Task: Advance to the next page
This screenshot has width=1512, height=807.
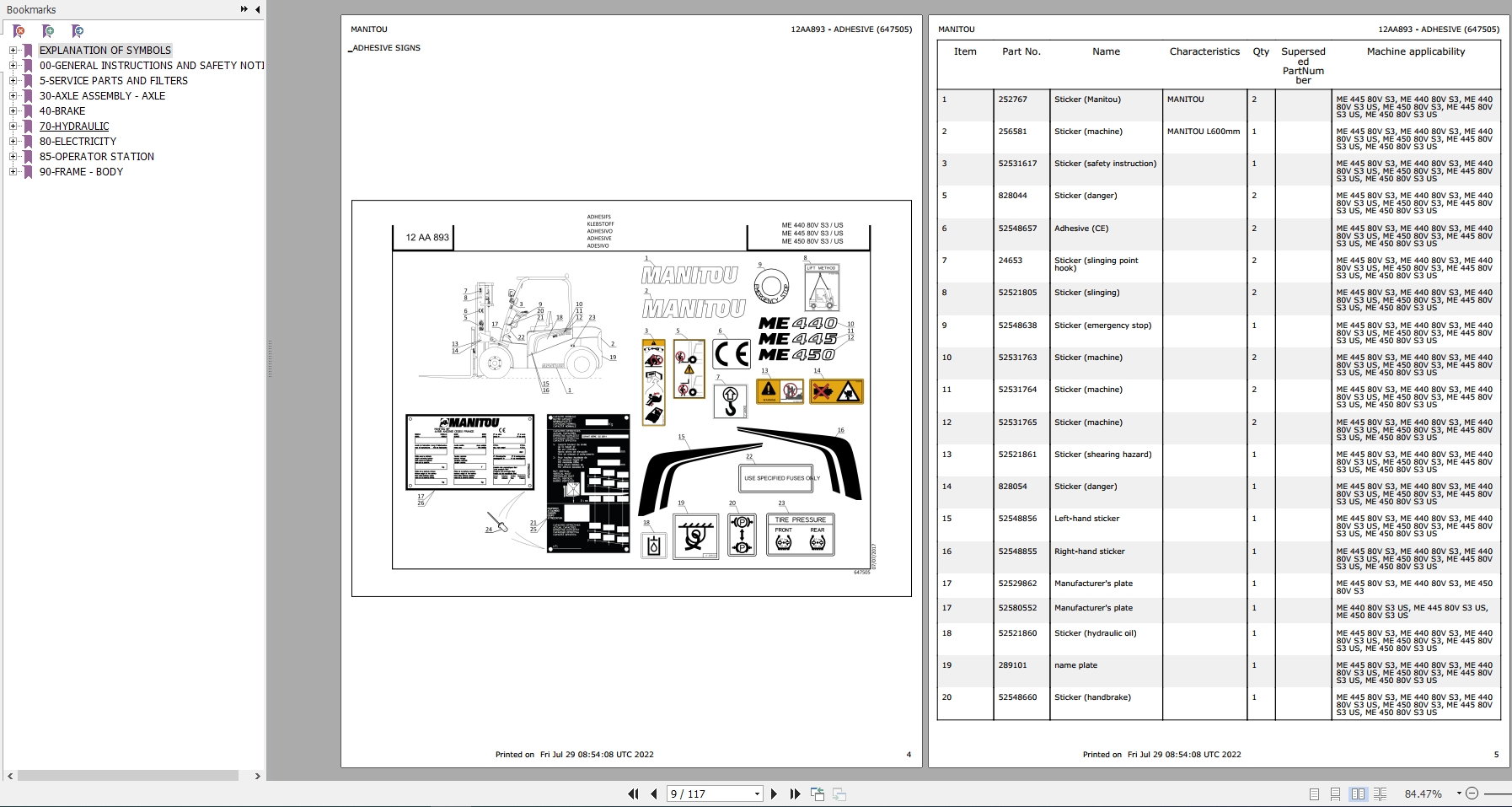Action: [x=774, y=794]
